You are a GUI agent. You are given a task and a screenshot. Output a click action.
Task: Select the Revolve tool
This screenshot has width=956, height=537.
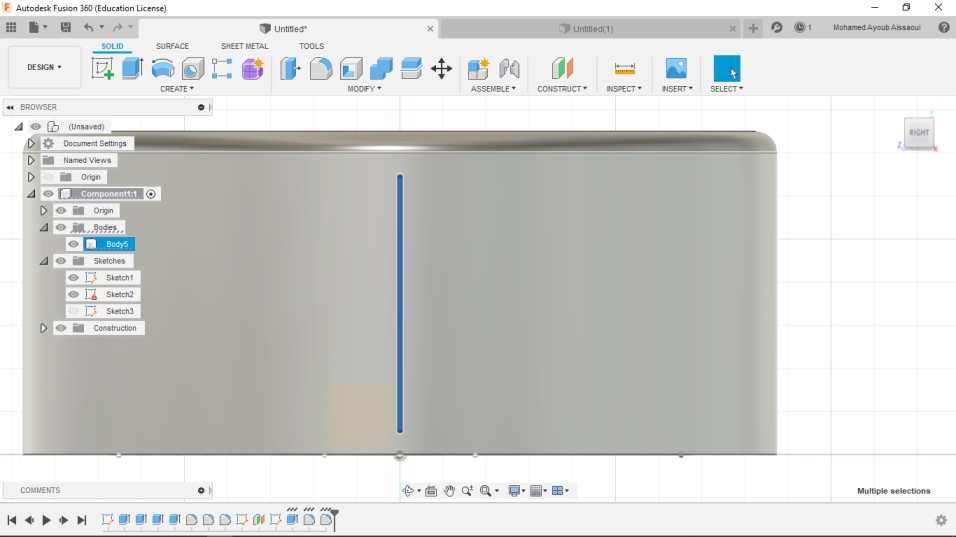pos(163,68)
